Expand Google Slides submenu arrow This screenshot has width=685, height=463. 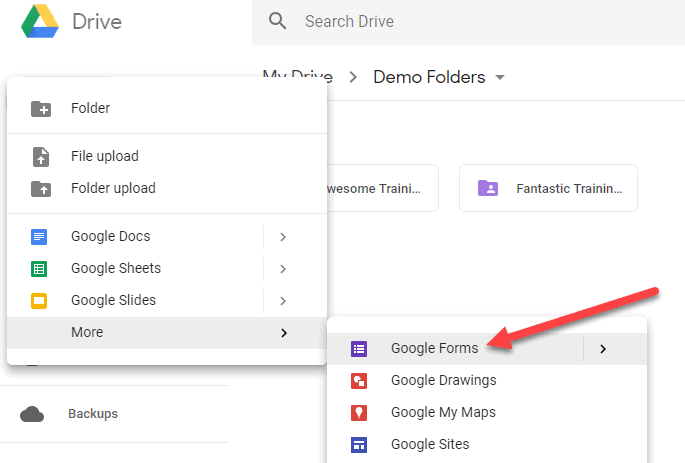pos(283,301)
